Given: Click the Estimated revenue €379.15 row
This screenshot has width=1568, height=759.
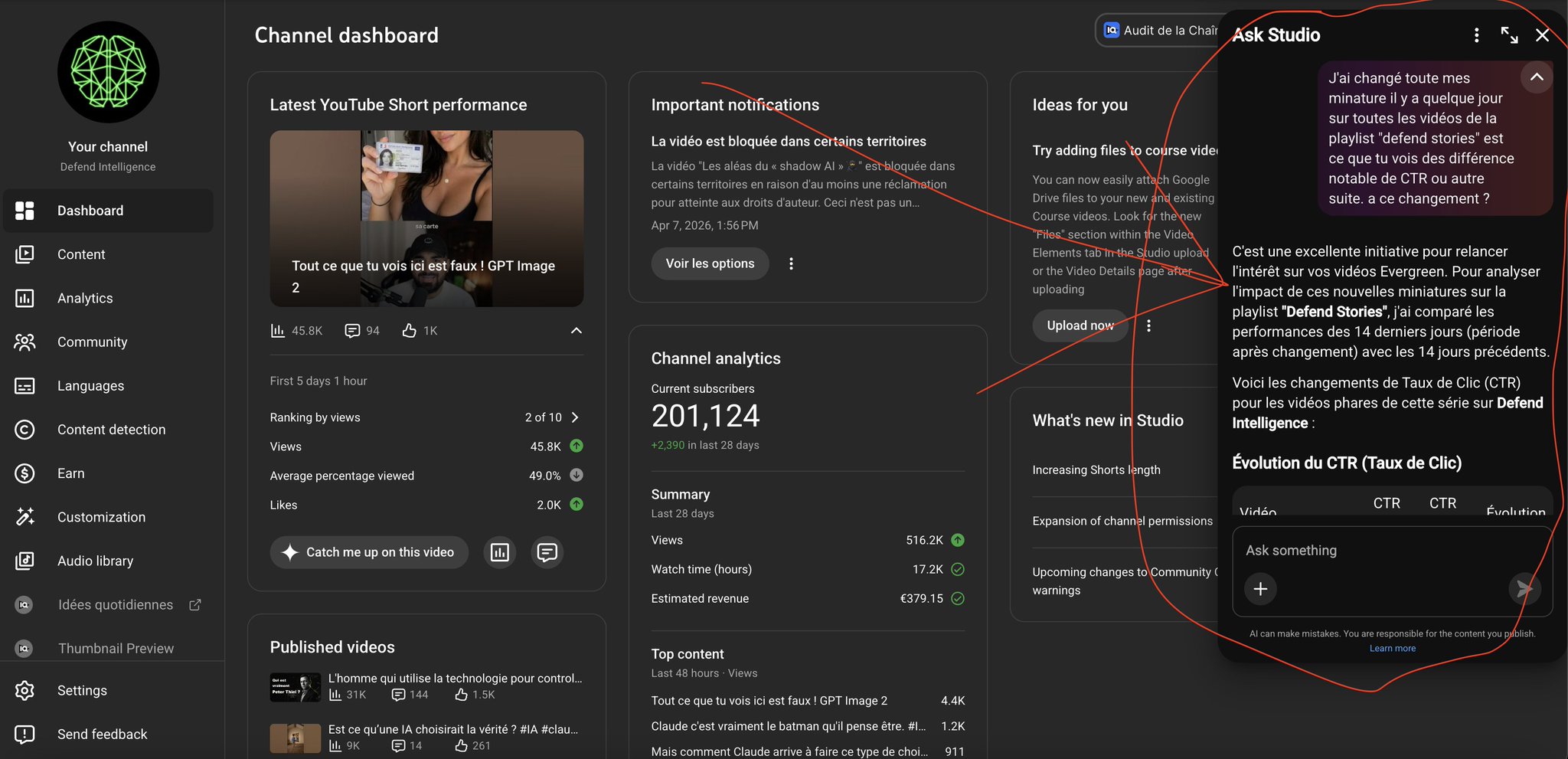Looking at the screenshot, I should click(x=808, y=598).
